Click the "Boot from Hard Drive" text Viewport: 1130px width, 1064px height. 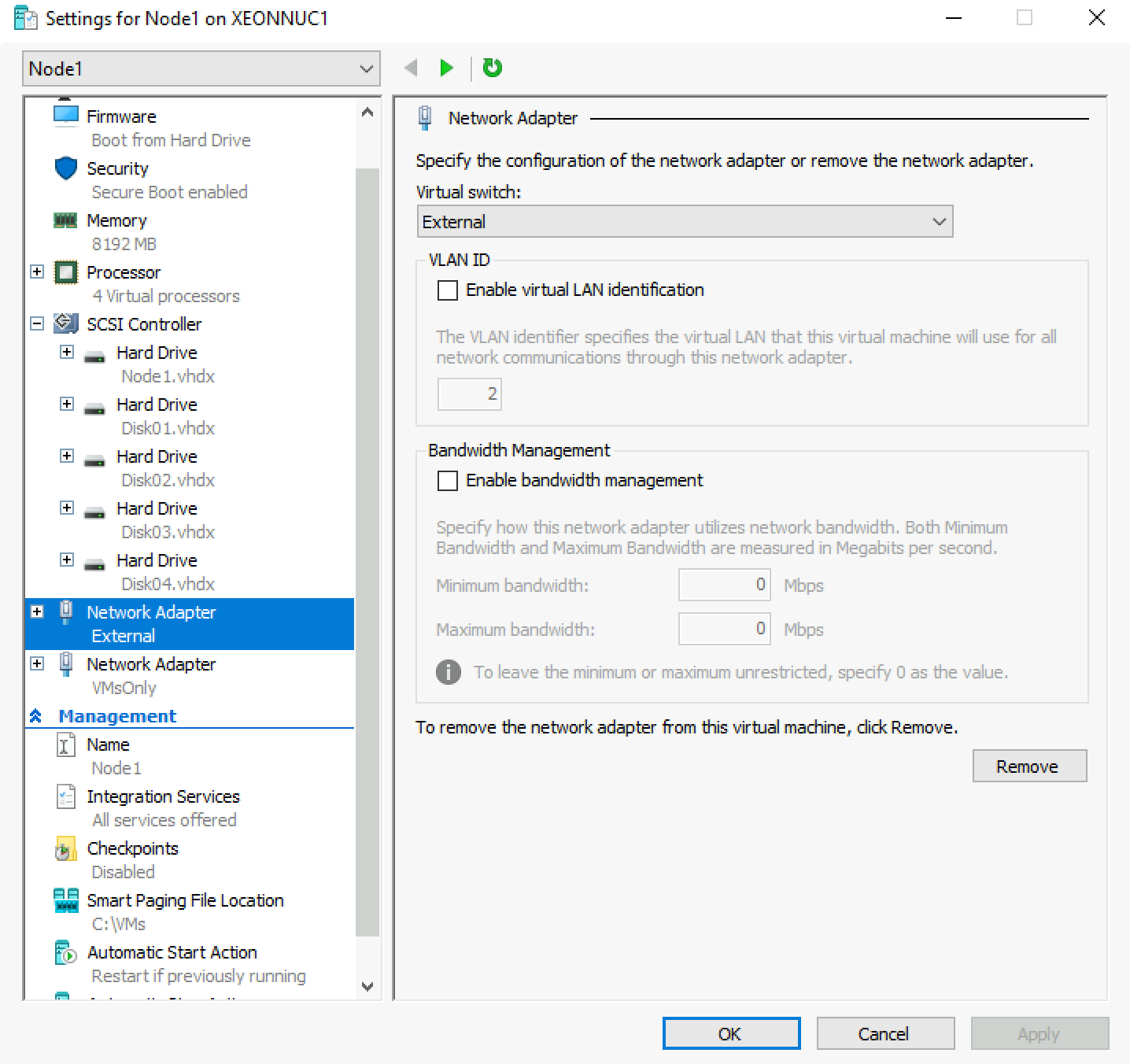pyautogui.click(x=171, y=140)
